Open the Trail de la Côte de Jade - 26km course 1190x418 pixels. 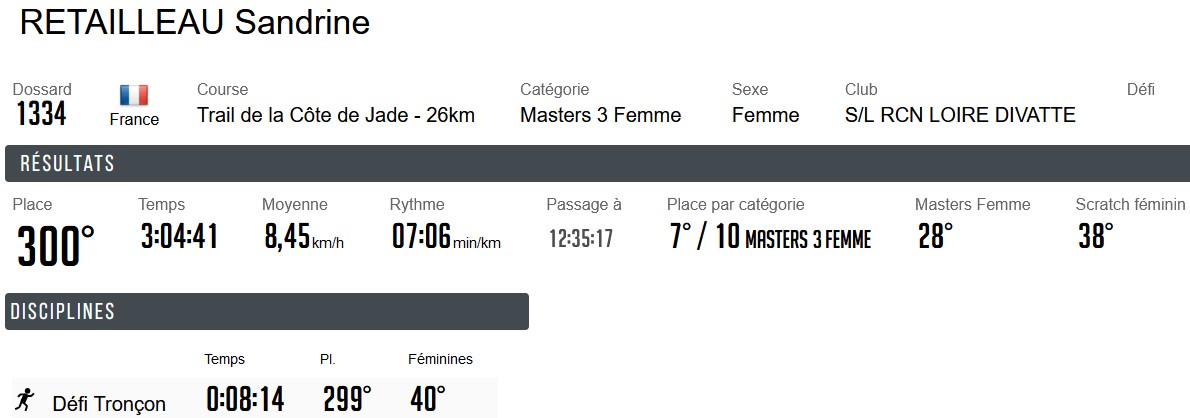coord(336,115)
